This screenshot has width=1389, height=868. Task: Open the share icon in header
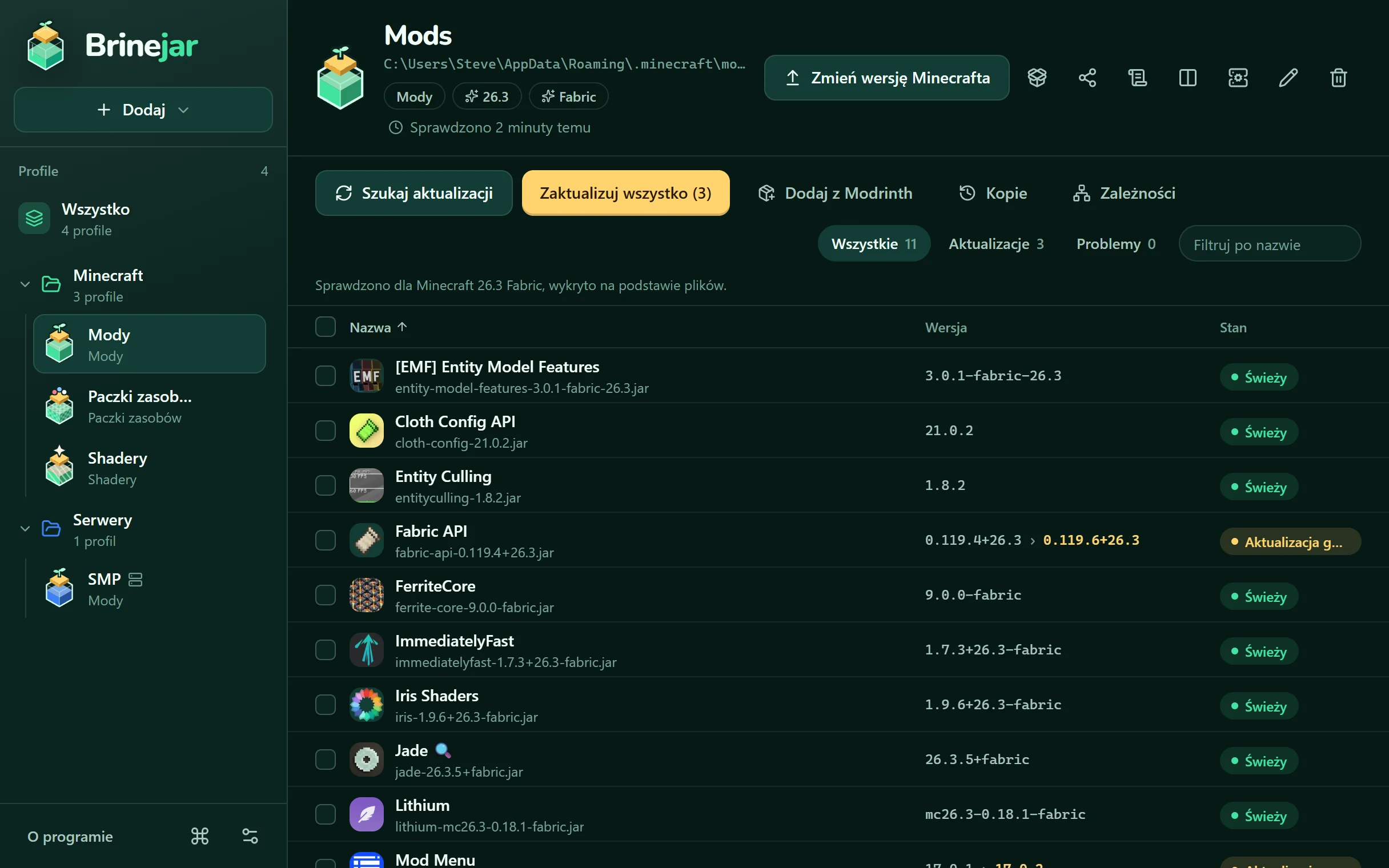[1087, 78]
